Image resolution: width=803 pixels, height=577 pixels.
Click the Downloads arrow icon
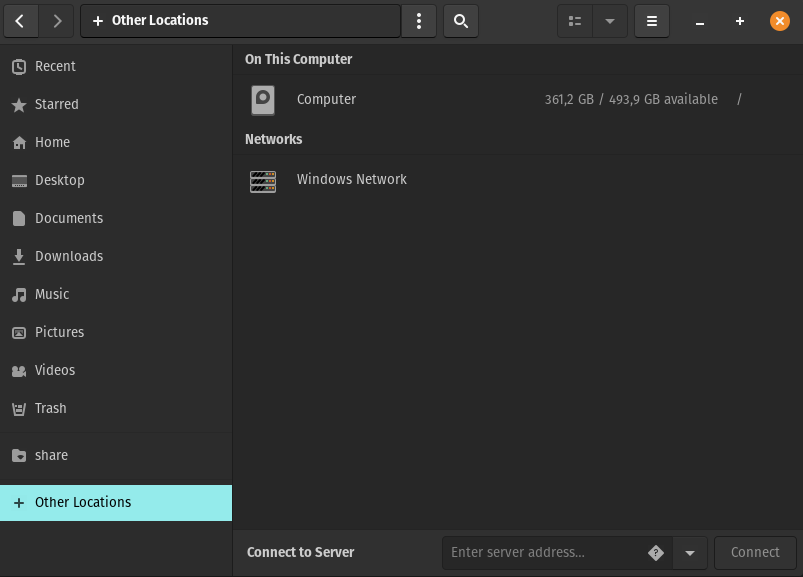19,257
